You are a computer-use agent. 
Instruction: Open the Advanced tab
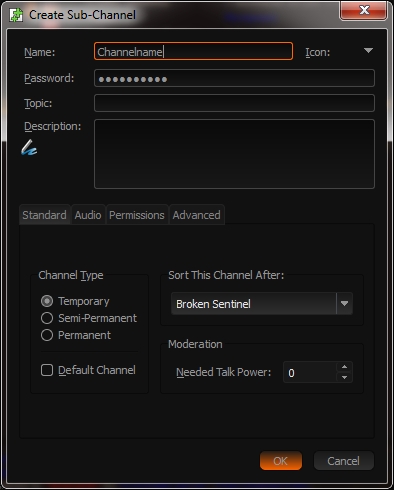click(197, 215)
